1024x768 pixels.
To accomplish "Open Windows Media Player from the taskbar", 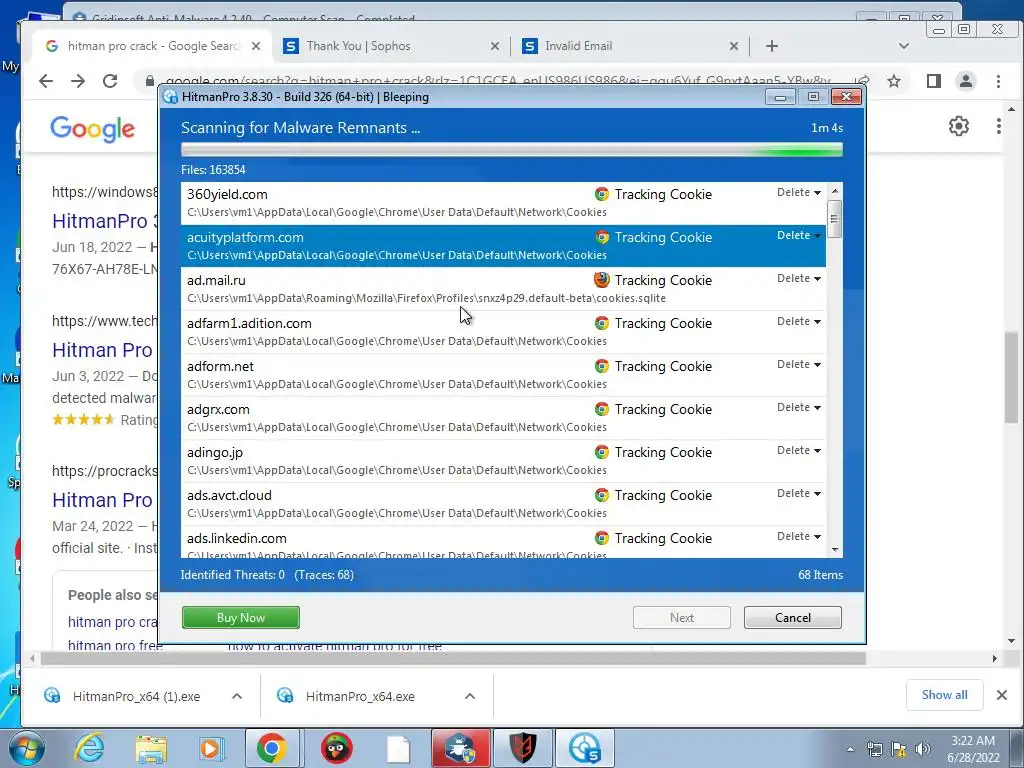I will (212, 748).
